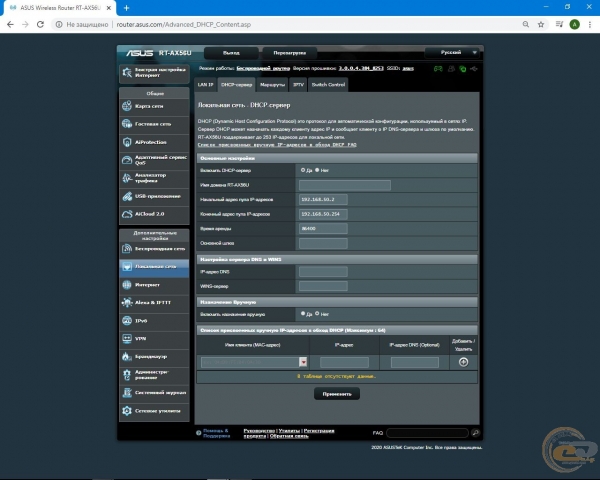Open Quick Internet Setup icon
Screen dimensions: 600x480
point(127,72)
